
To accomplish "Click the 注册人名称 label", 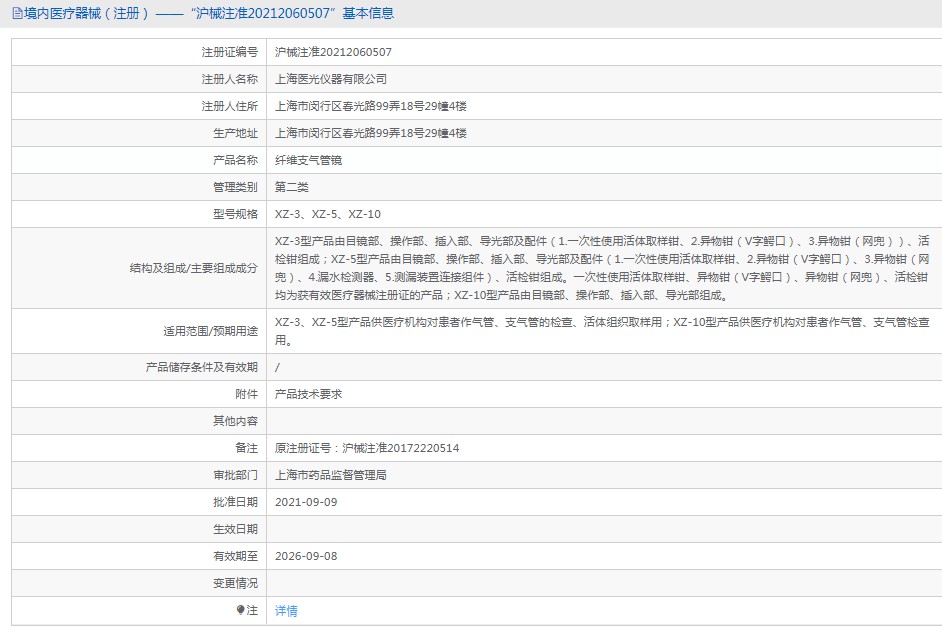I will click(x=229, y=79).
